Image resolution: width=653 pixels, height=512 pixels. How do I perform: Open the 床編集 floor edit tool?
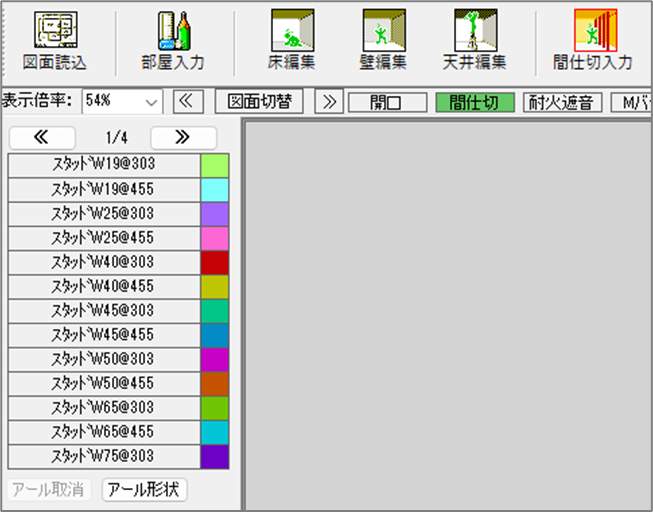292,40
